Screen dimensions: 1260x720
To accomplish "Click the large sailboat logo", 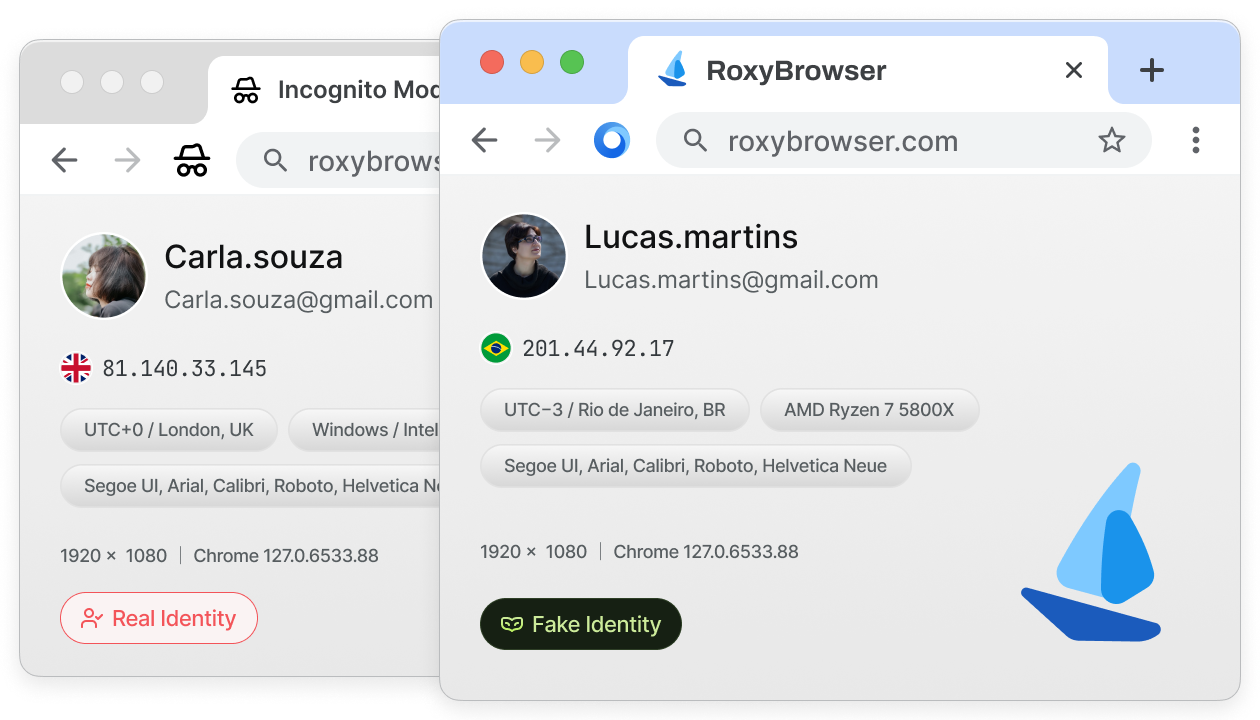I will pyautogui.click(x=1092, y=552).
